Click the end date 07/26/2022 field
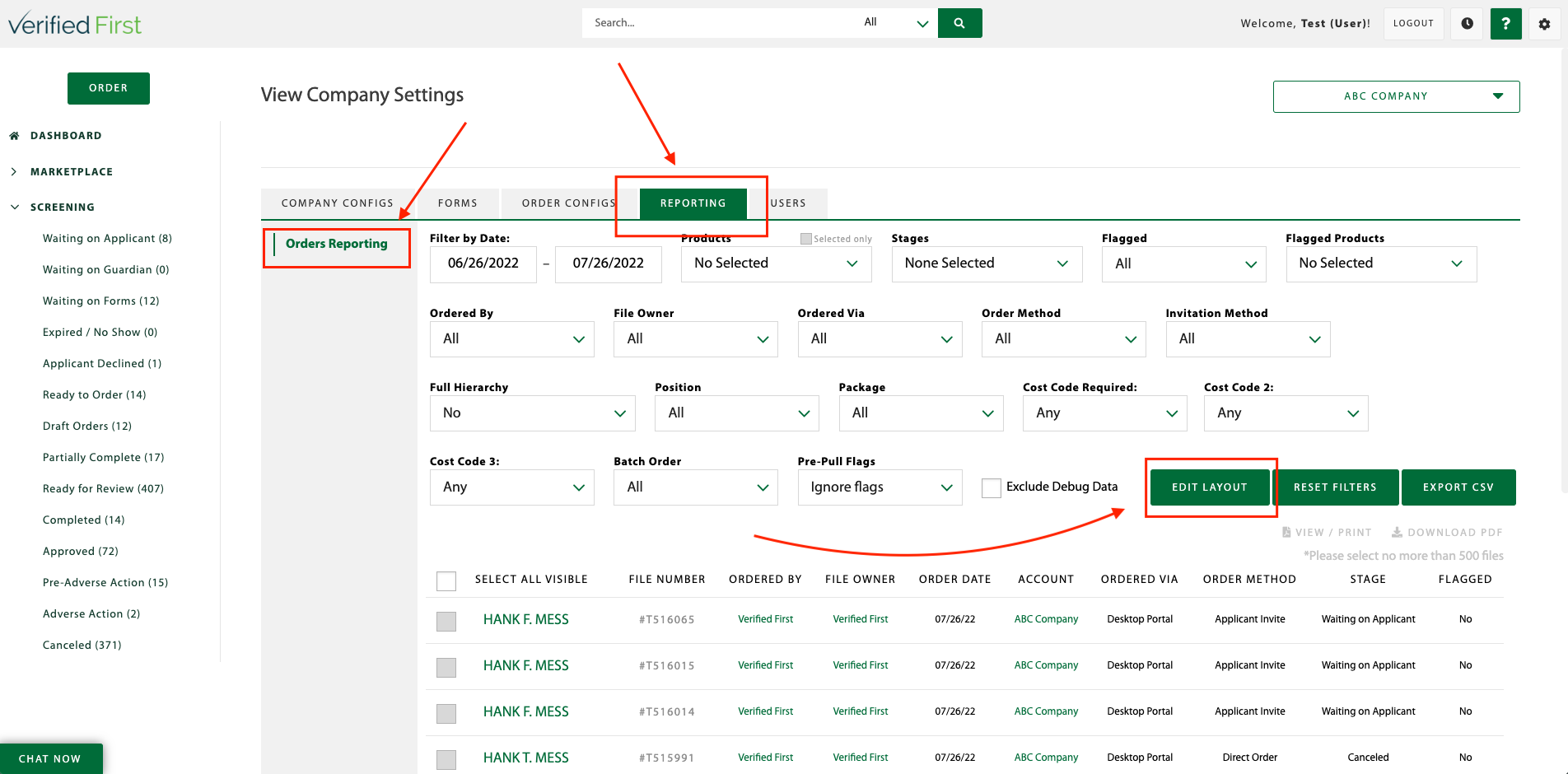The image size is (1568, 774). pyautogui.click(x=609, y=263)
